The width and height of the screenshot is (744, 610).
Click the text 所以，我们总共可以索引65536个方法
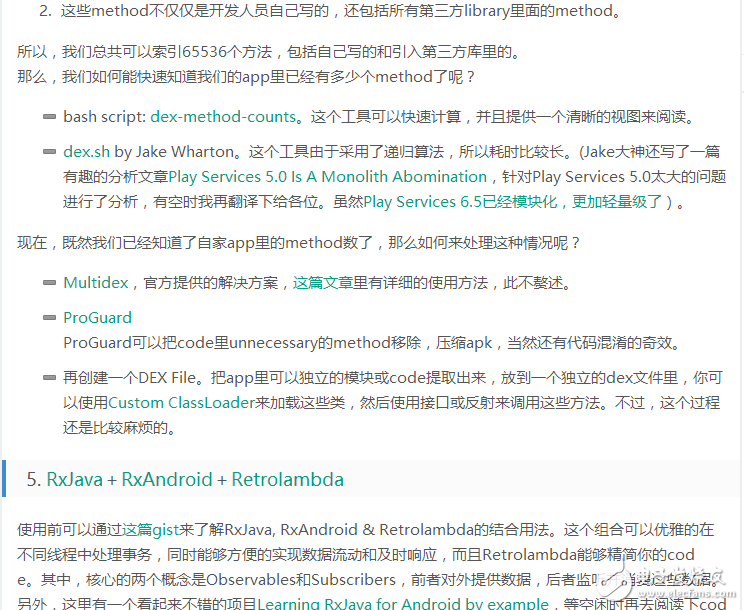(x=145, y=52)
